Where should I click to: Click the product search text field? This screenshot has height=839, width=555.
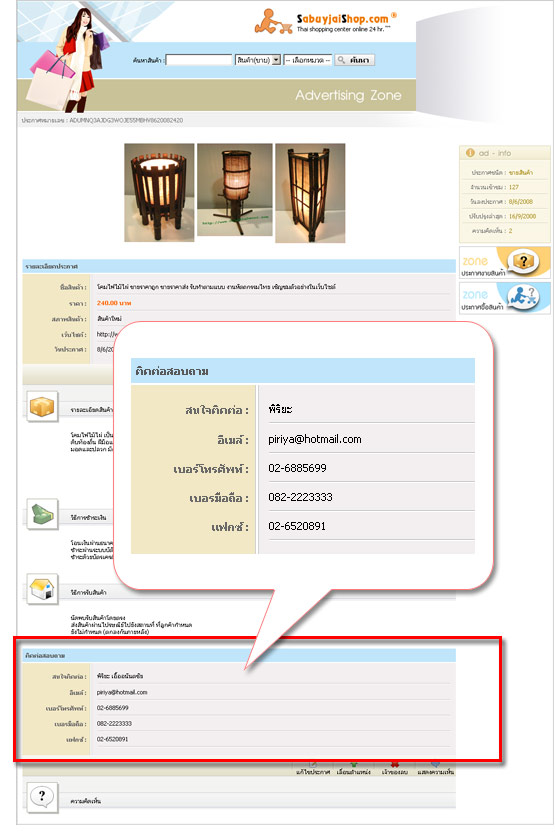click(199, 60)
